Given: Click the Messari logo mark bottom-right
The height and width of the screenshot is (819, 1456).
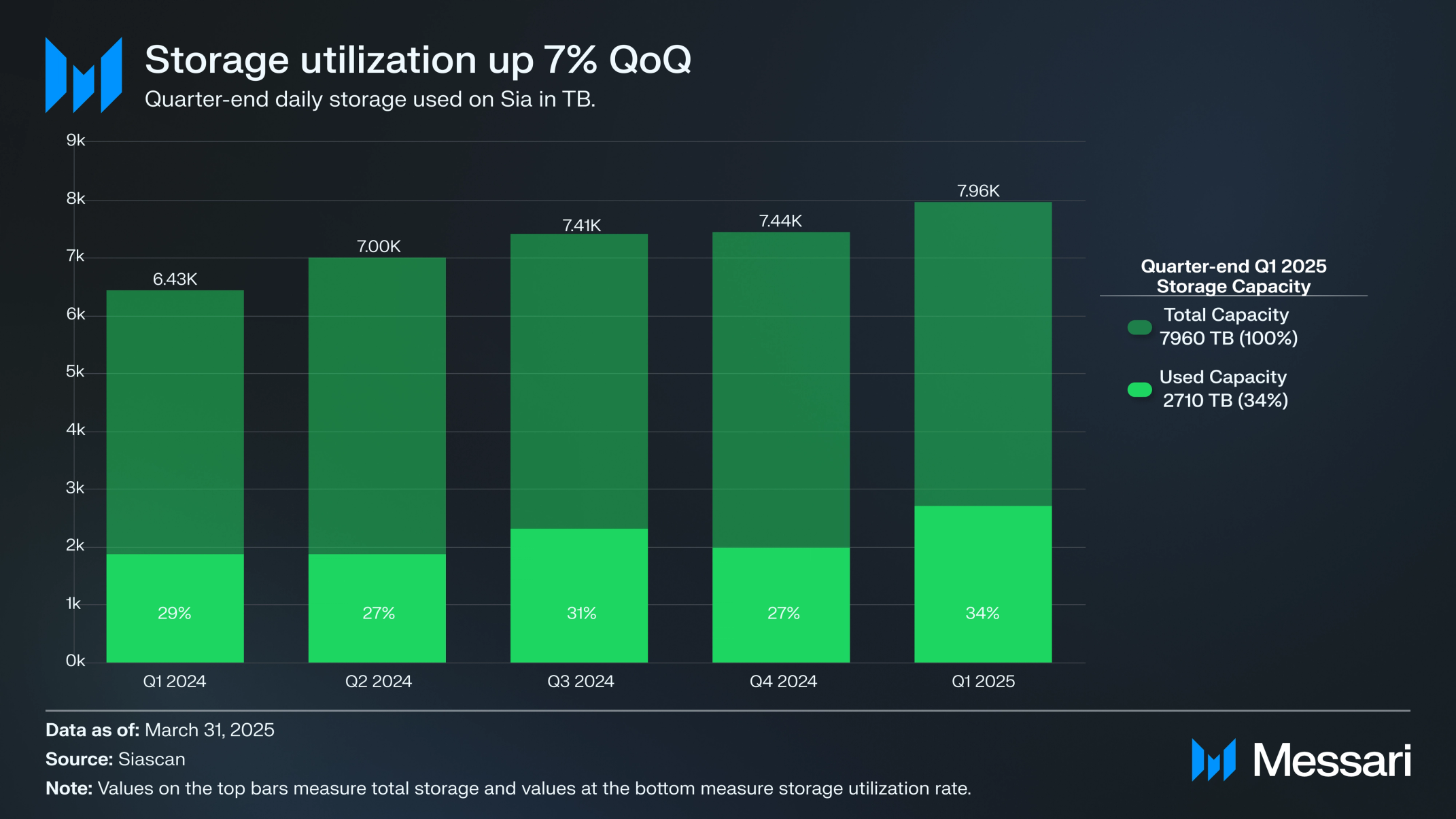Looking at the screenshot, I should pos(1213,760).
